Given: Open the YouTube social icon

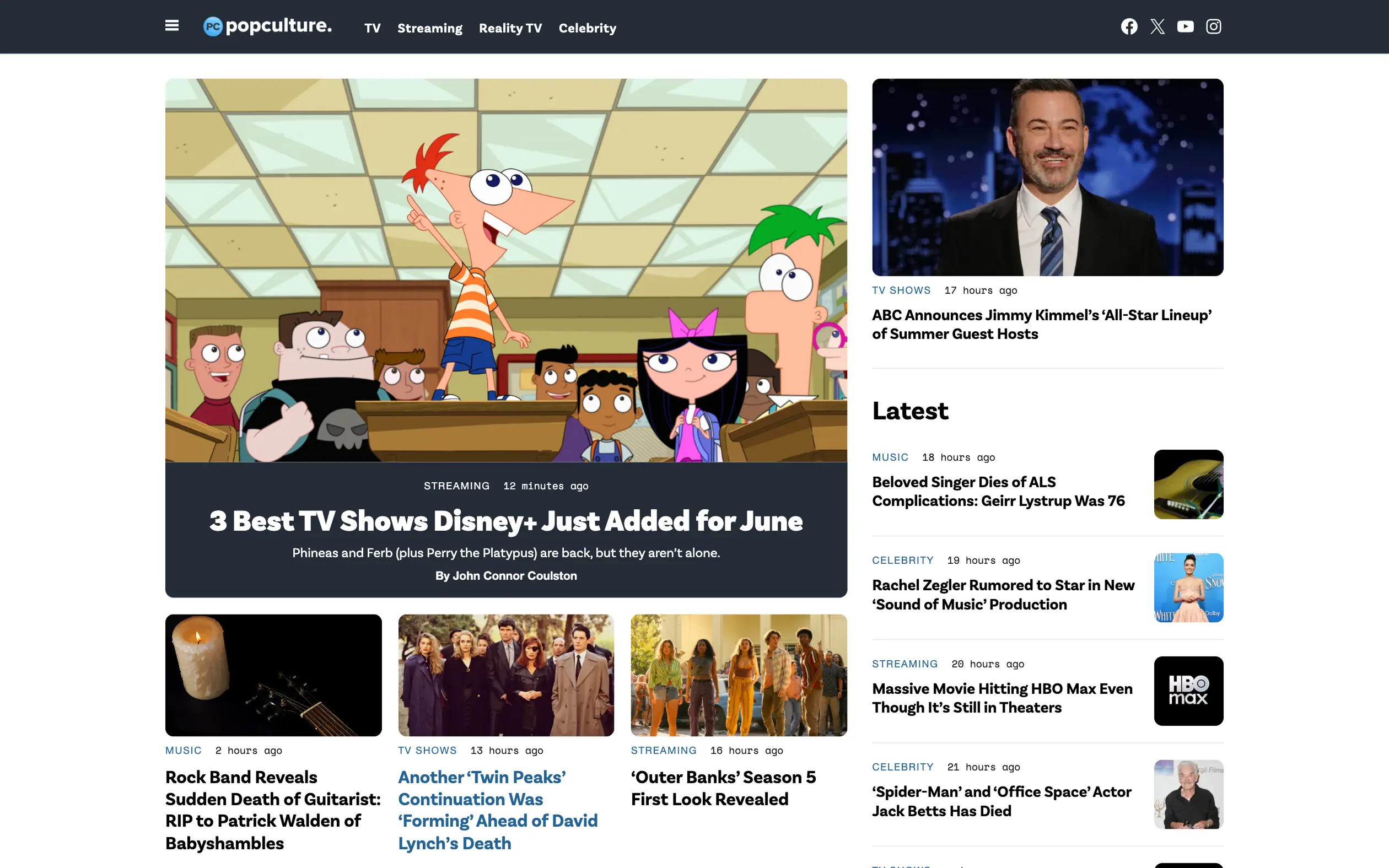Looking at the screenshot, I should 1185,26.
